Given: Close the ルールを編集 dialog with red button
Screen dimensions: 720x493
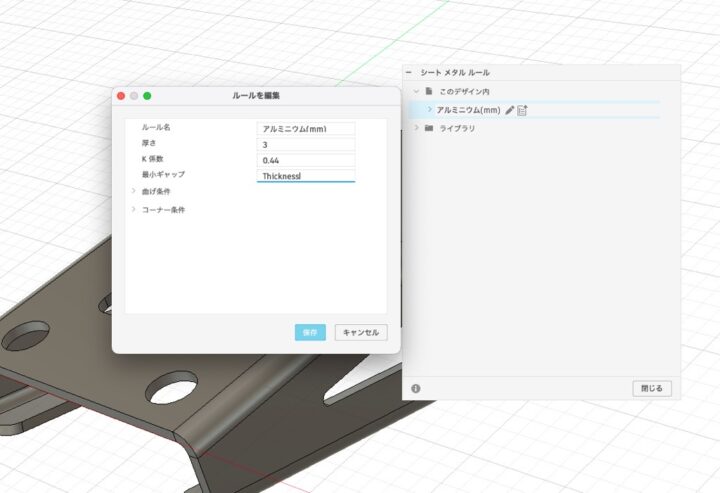Looking at the screenshot, I should click(121, 96).
